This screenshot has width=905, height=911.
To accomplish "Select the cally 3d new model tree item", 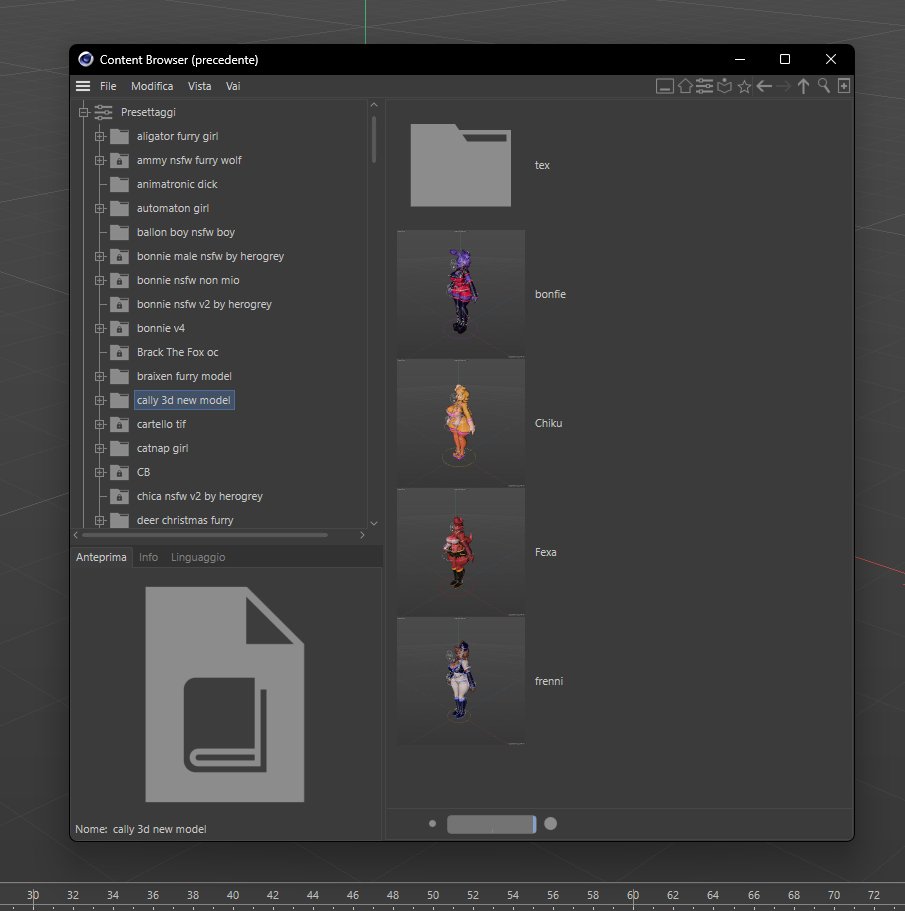I will tap(184, 400).
